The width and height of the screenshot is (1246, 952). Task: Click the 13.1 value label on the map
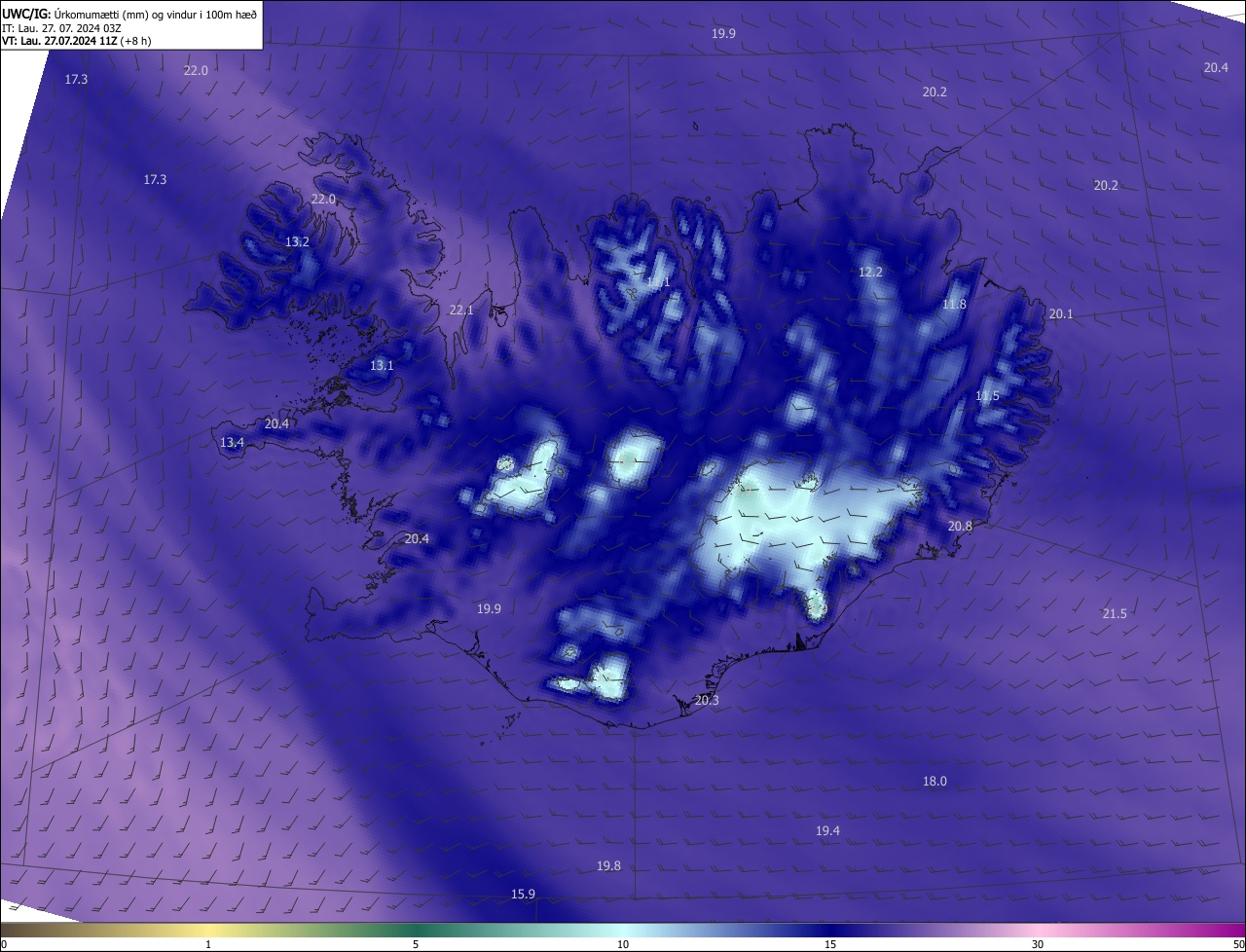(382, 365)
